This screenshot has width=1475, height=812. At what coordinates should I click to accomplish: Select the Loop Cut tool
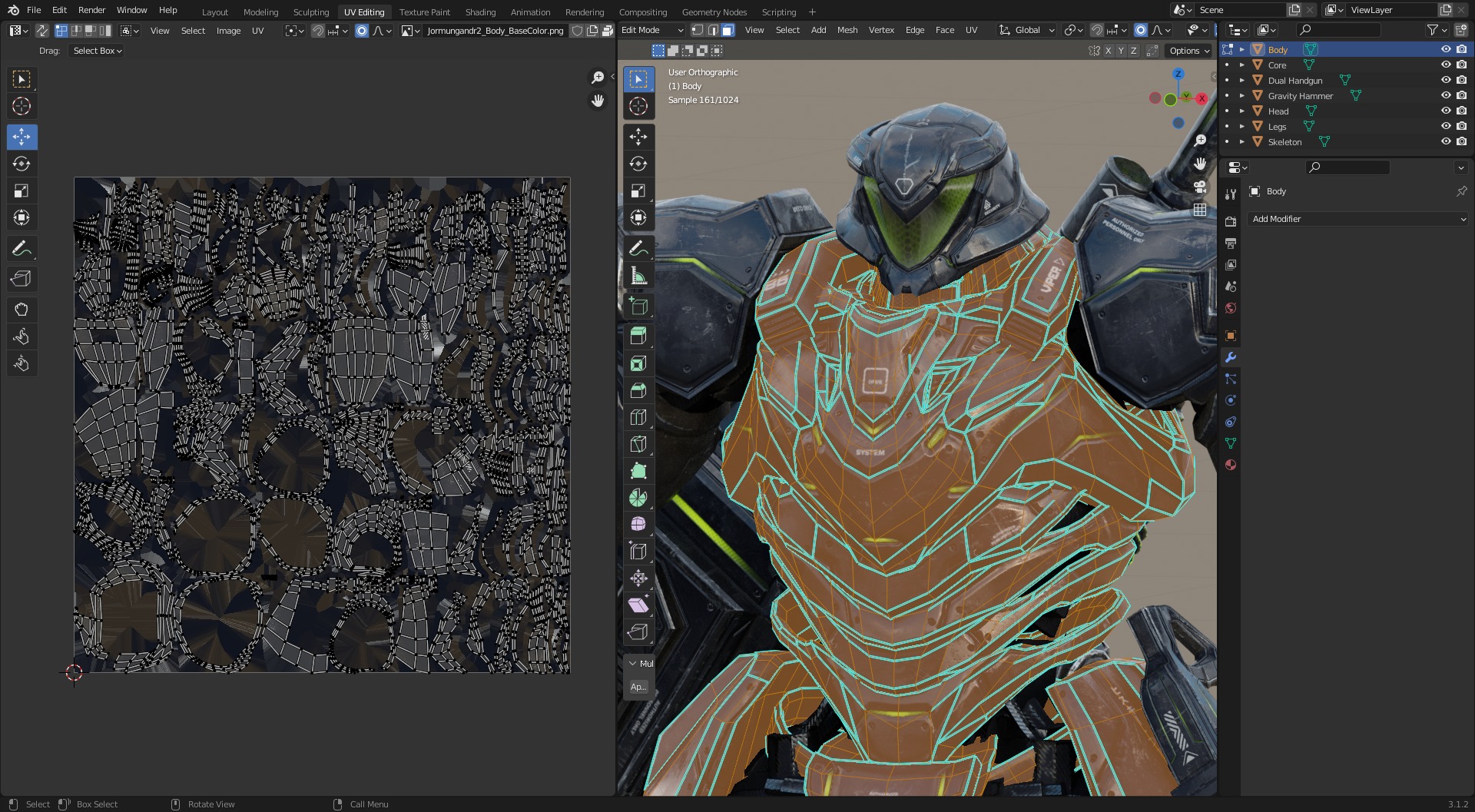click(x=638, y=417)
